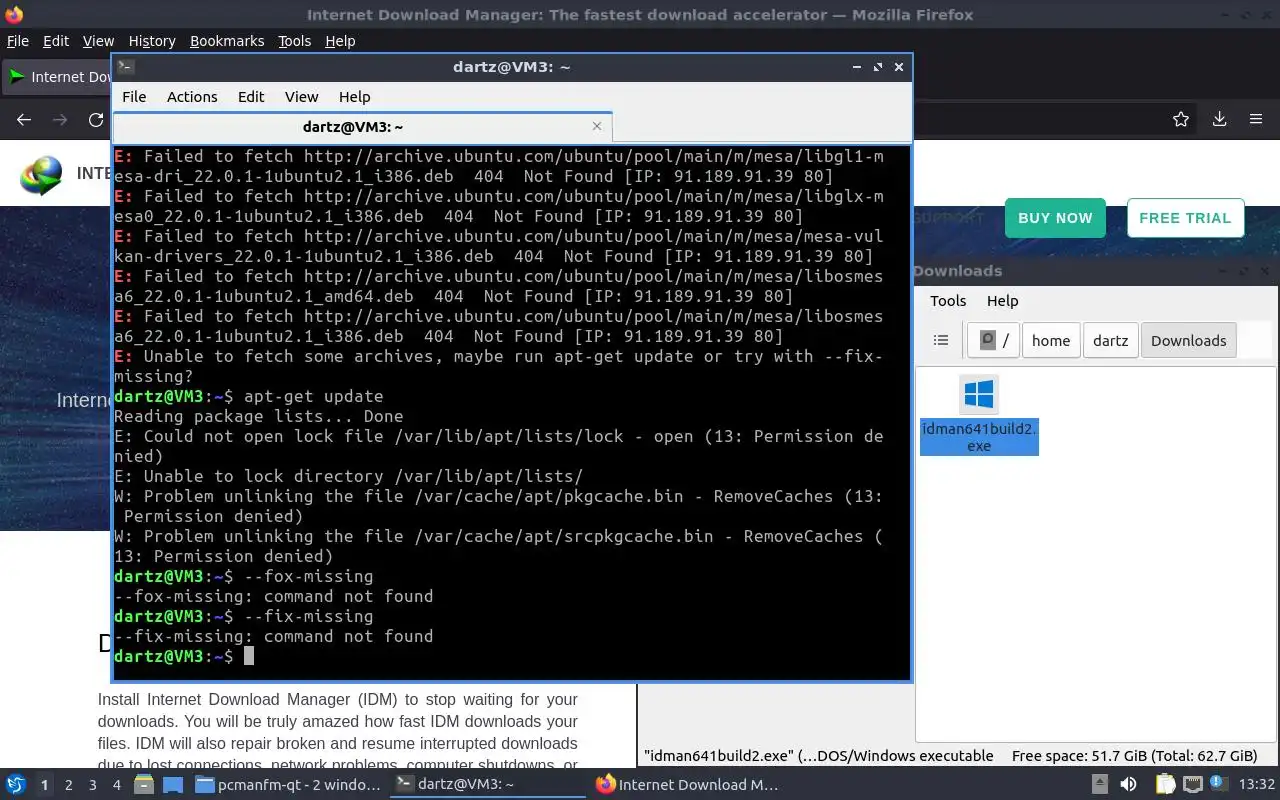Bookmark this page with the star

(x=1181, y=120)
